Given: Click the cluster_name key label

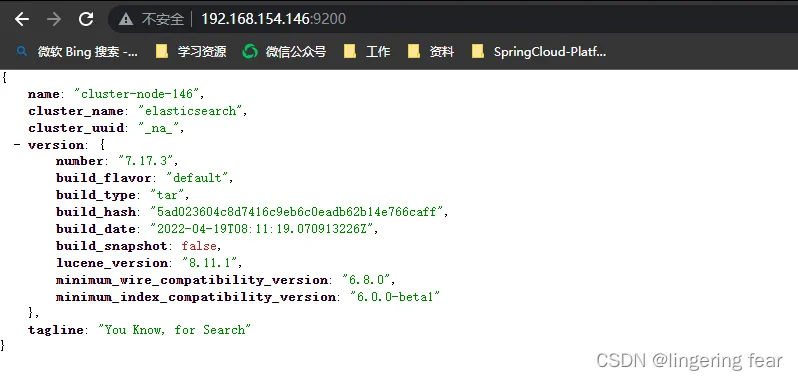Looking at the screenshot, I should click(76, 111).
